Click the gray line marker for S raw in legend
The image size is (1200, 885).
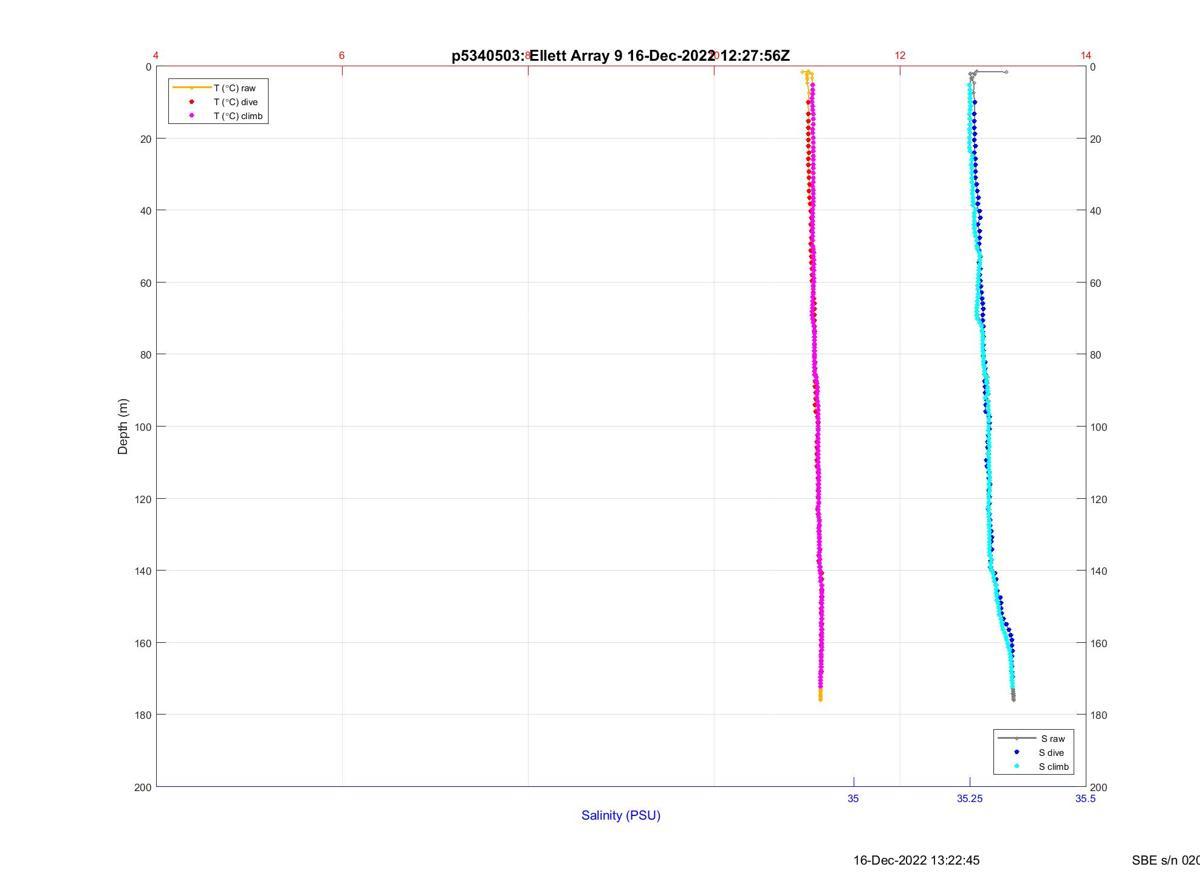point(1016,738)
